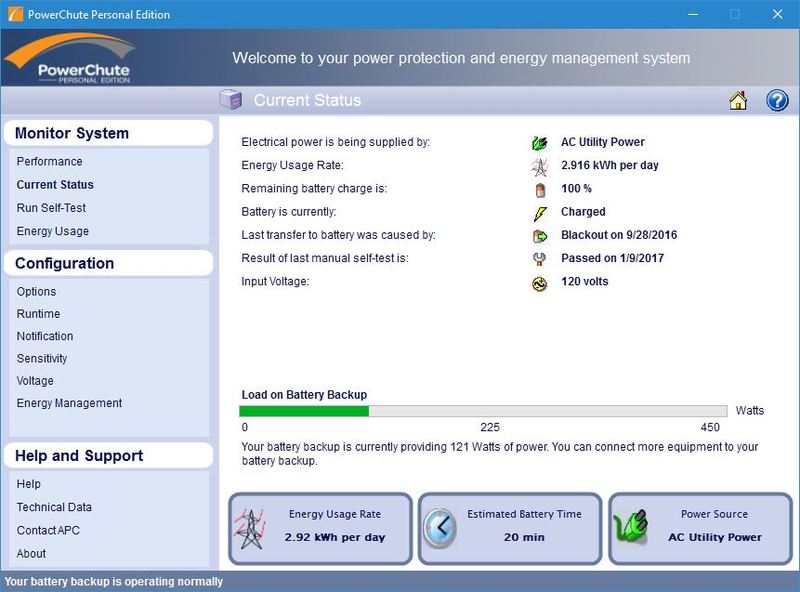The width and height of the screenshot is (800, 592).
Task: Click the AC Utility Power plug icon
Action: click(x=540, y=143)
